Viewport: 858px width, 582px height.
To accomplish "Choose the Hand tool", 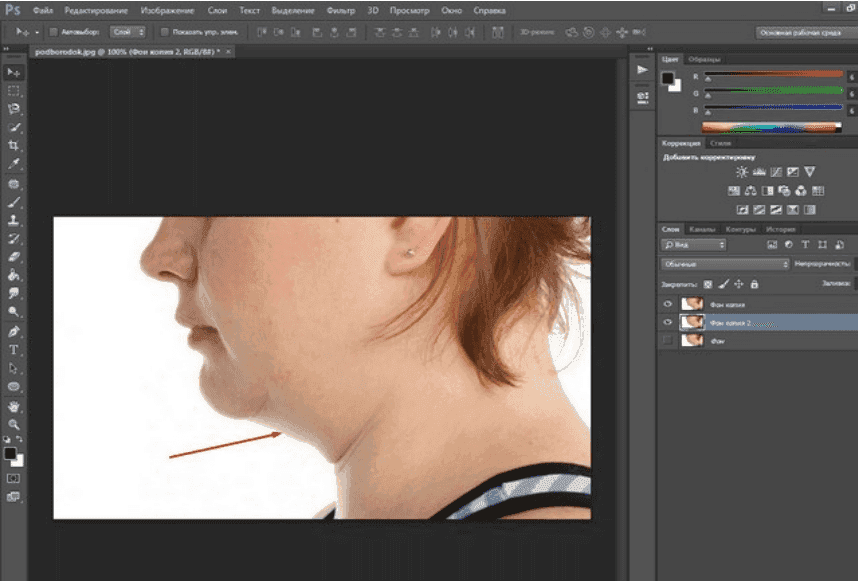I will pyautogui.click(x=14, y=407).
